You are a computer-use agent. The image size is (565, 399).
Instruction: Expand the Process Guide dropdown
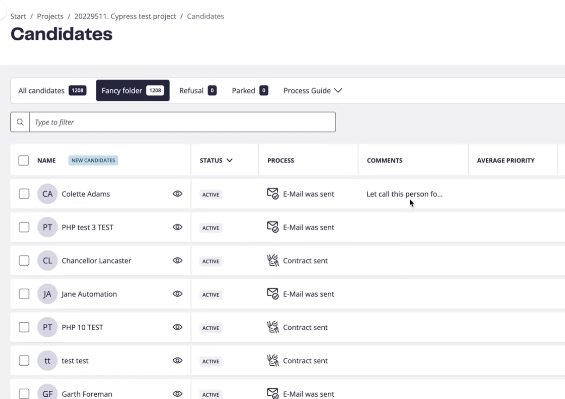coord(312,90)
